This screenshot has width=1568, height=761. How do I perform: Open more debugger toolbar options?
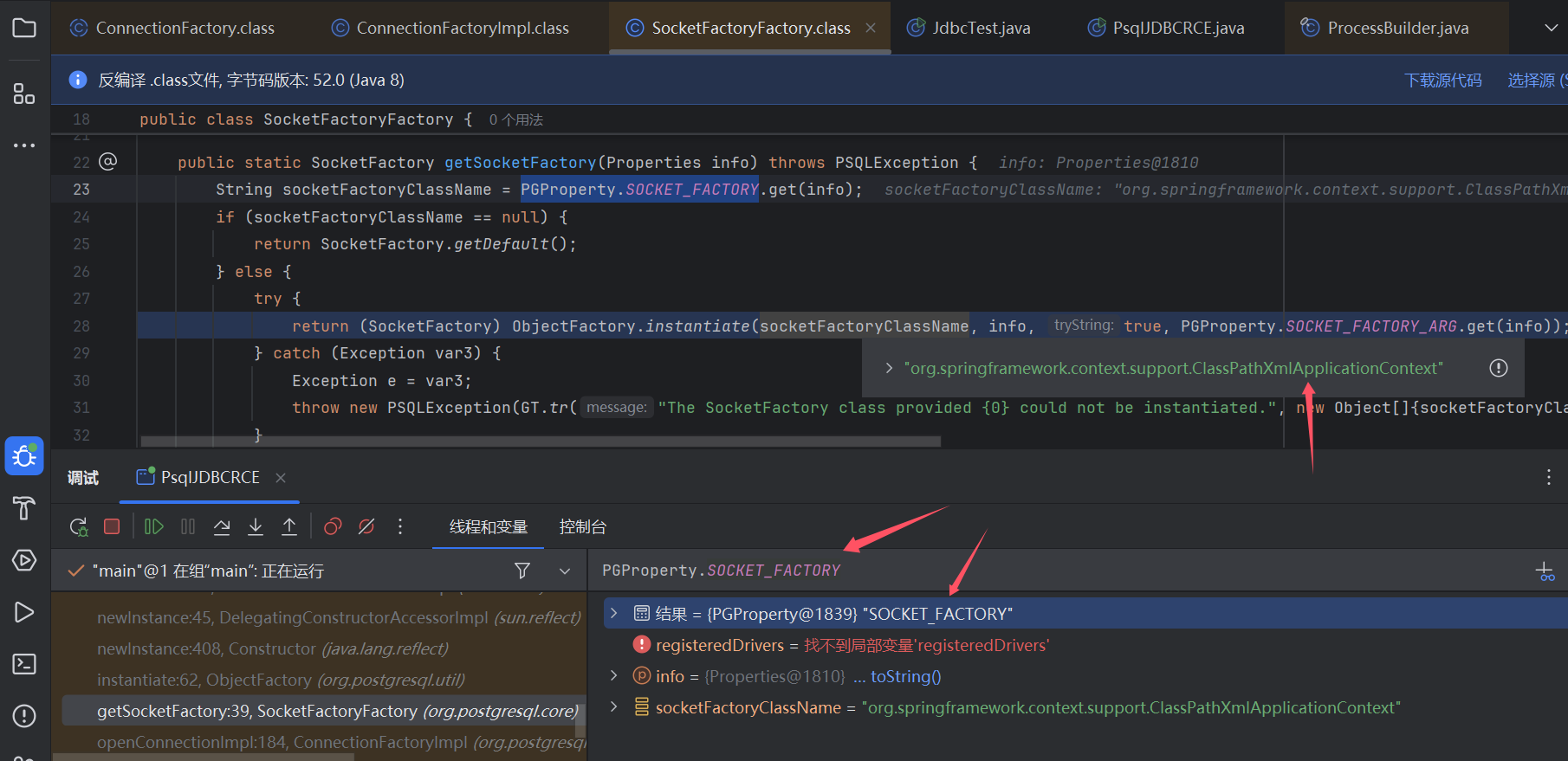point(400,526)
